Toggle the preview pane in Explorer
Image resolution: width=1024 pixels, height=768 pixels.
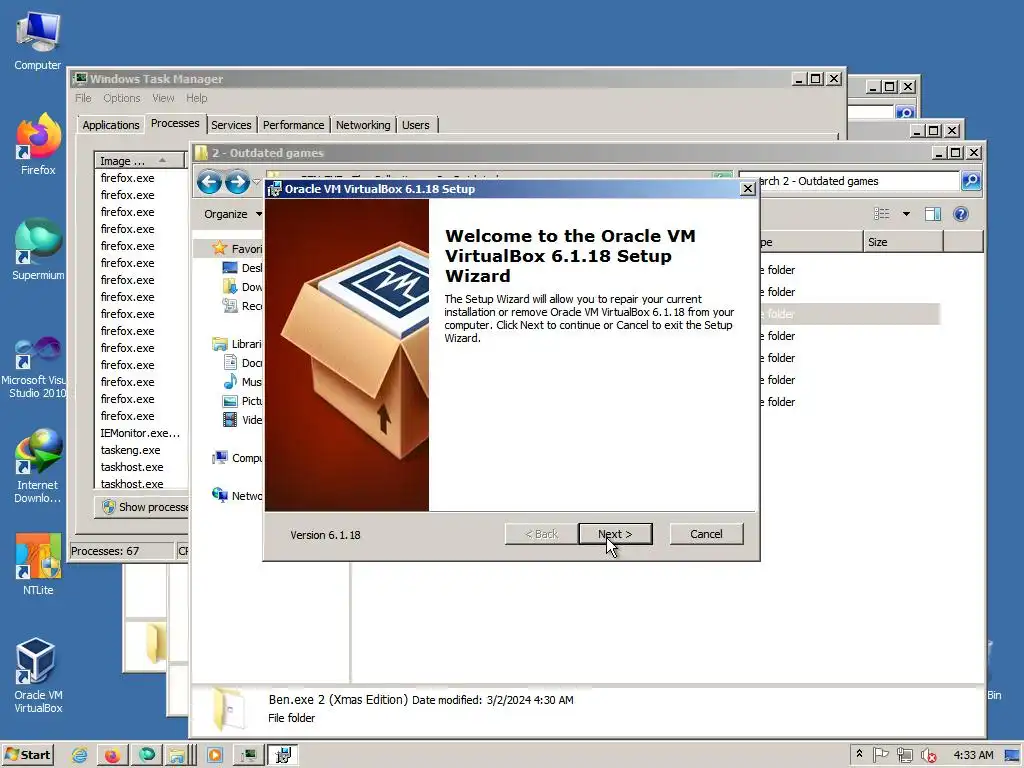pos(933,214)
